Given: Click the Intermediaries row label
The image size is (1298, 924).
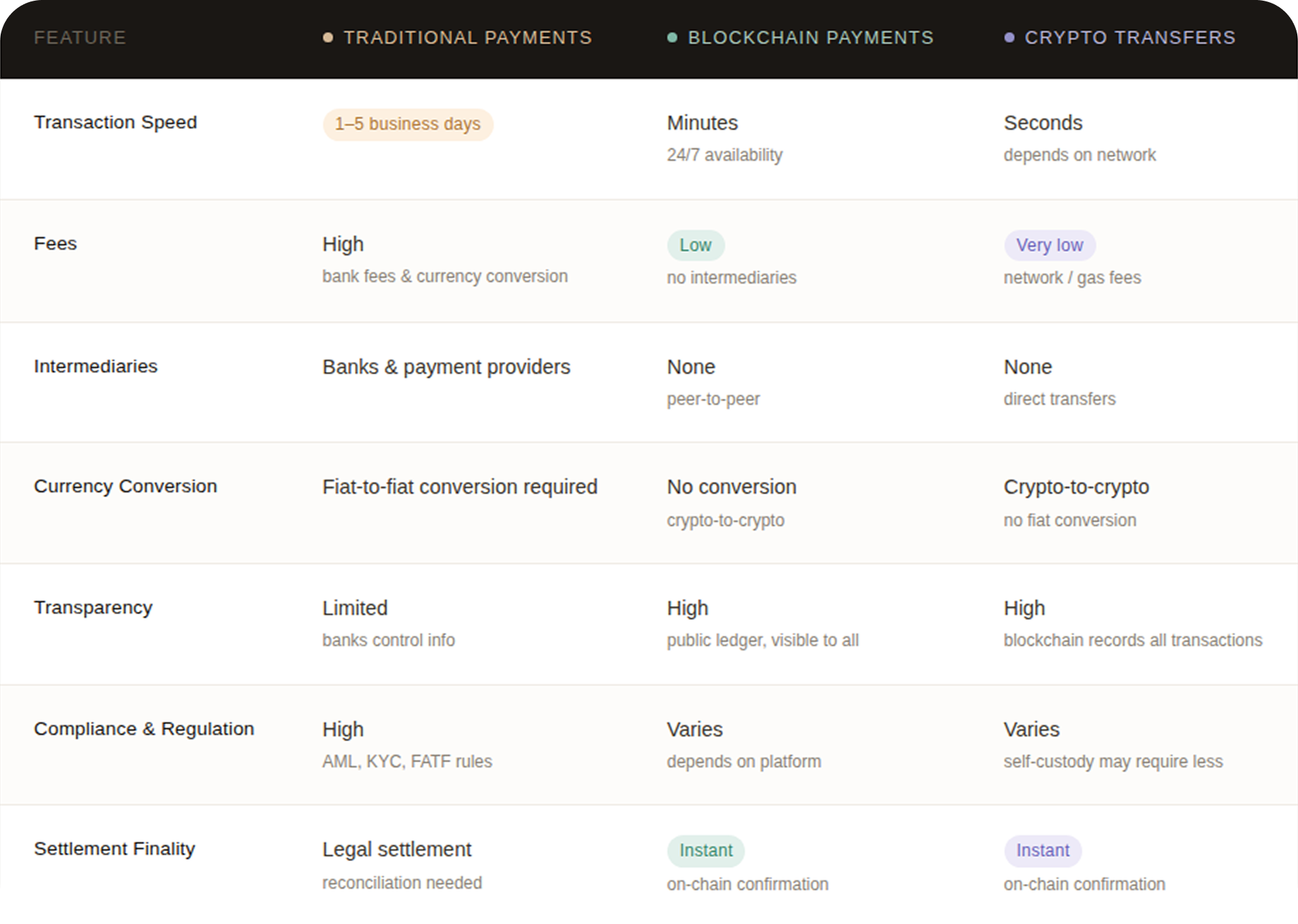Looking at the screenshot, I should (95, 366).
